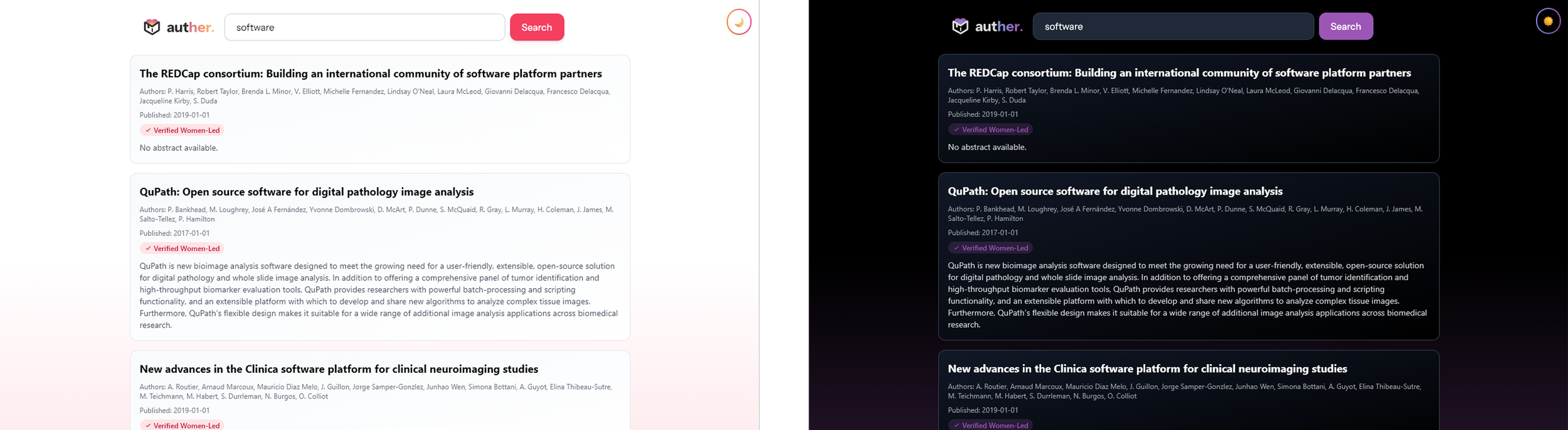Open REDCap consortium paper title in light theme

click(x=371, y=73)
